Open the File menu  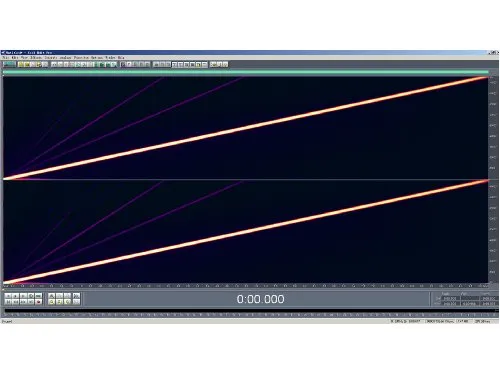coord(6,57)
